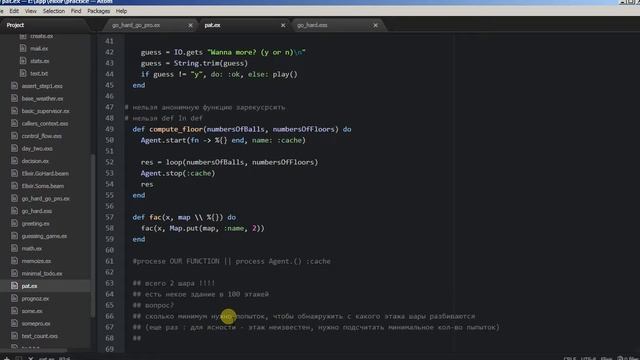The image size is (640, 360).
Task: Click the Project tree view tab
Action: [x=15, y=25]
